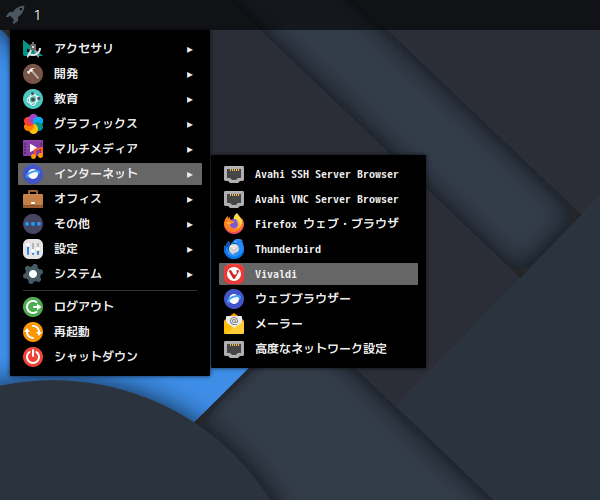The width and height of the screenshot is (600, 500).
Task: Click the メーラー envelope icon
Action: click(x=234, y=324)
